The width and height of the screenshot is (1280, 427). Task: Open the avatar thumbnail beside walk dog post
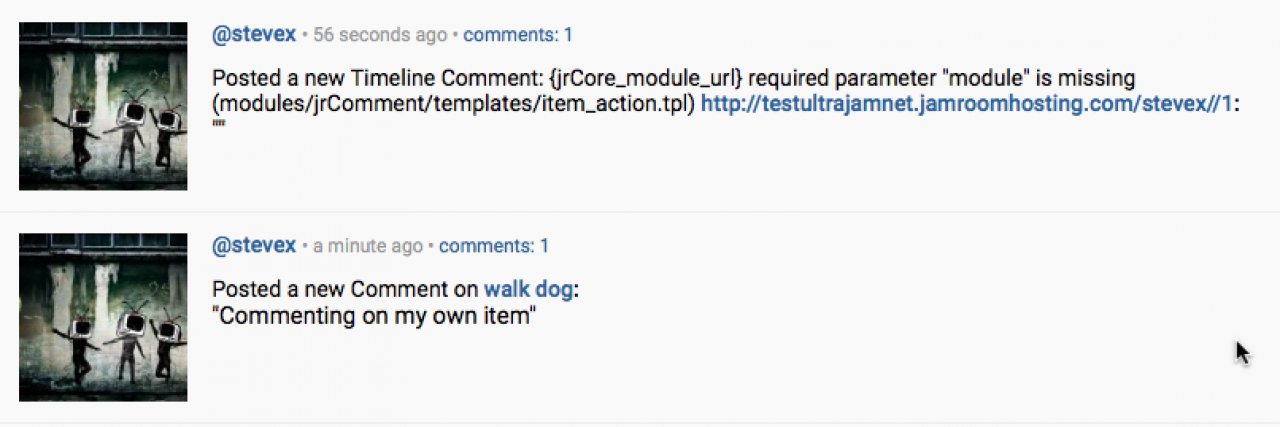103,318
